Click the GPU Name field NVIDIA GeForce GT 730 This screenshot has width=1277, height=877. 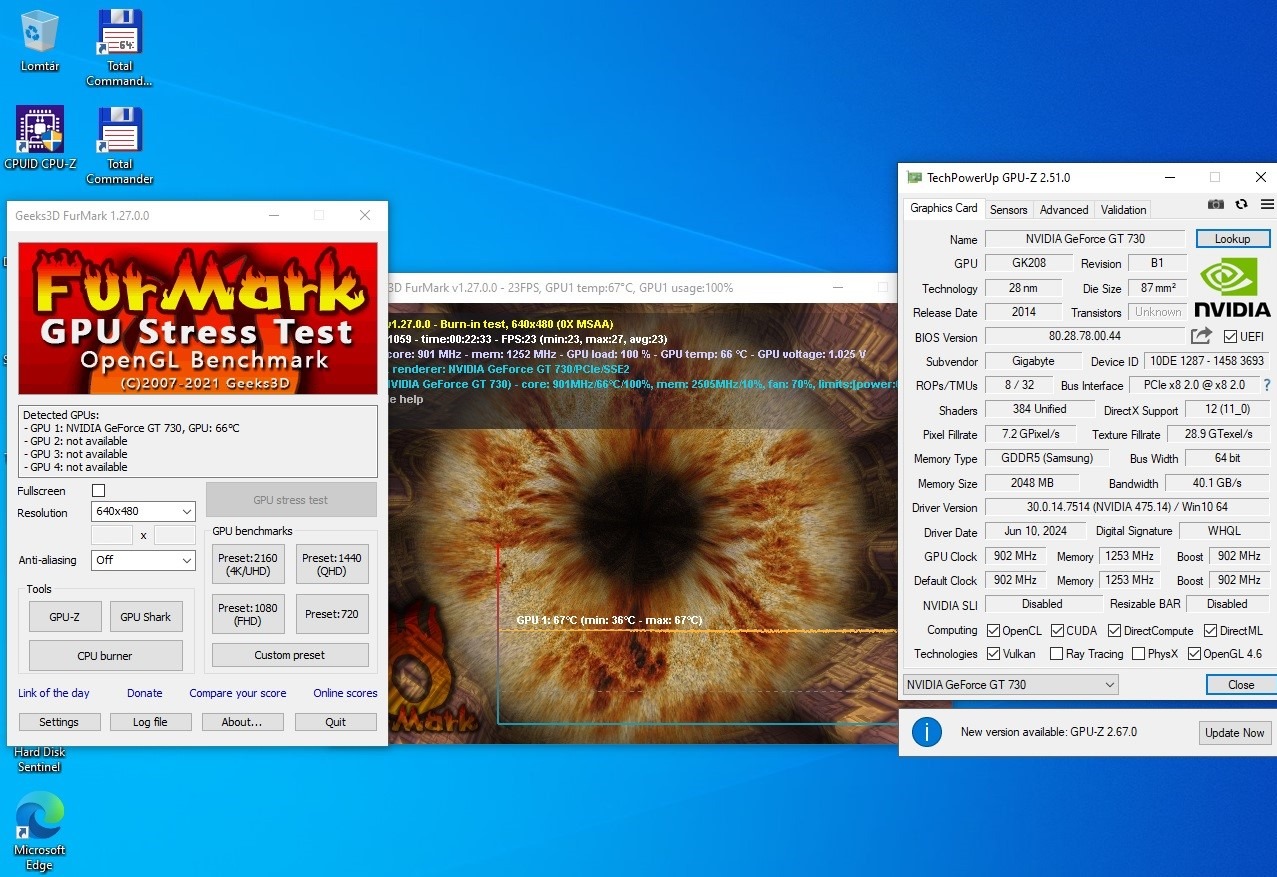pos(1085,239)
